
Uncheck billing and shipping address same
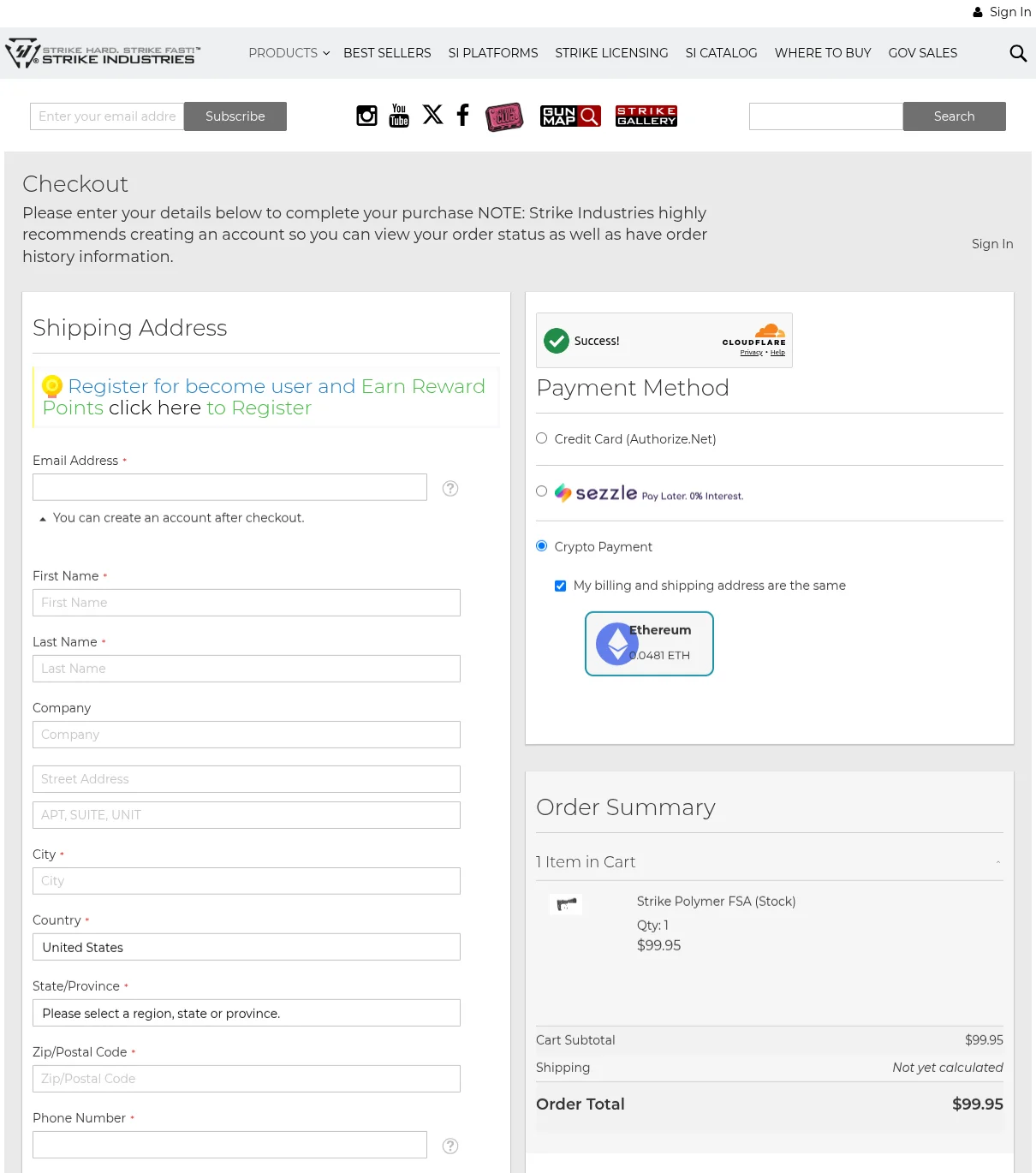[561, 586]
